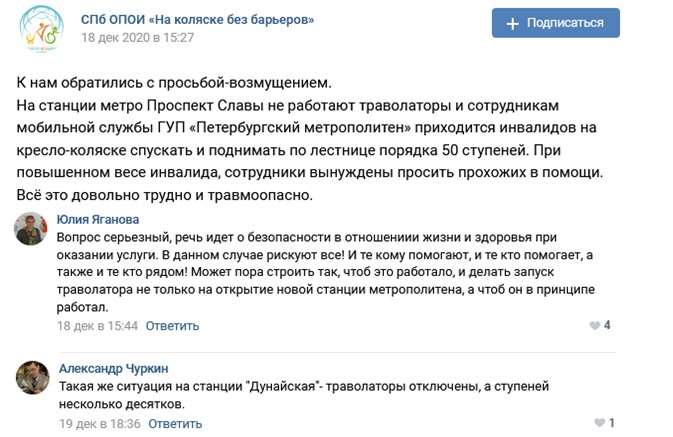Open the comment timestamp 19 дек в 18:36

click(100, 424)
